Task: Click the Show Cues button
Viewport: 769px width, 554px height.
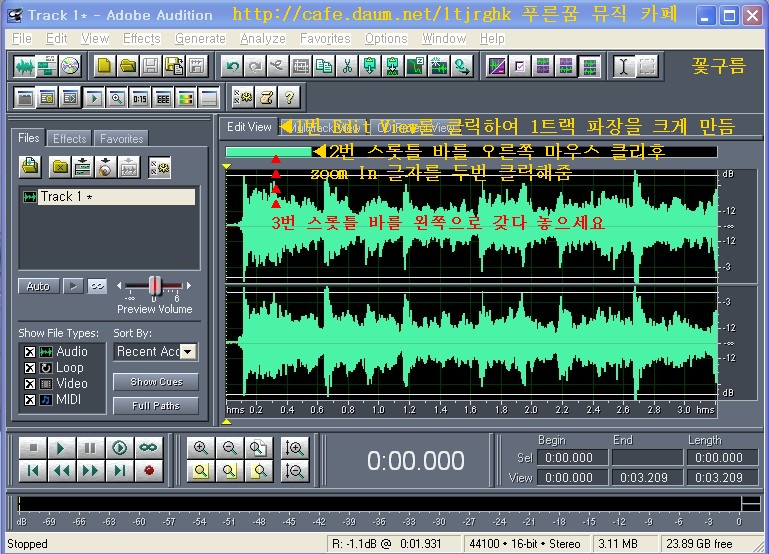Action: click(156, 382)
